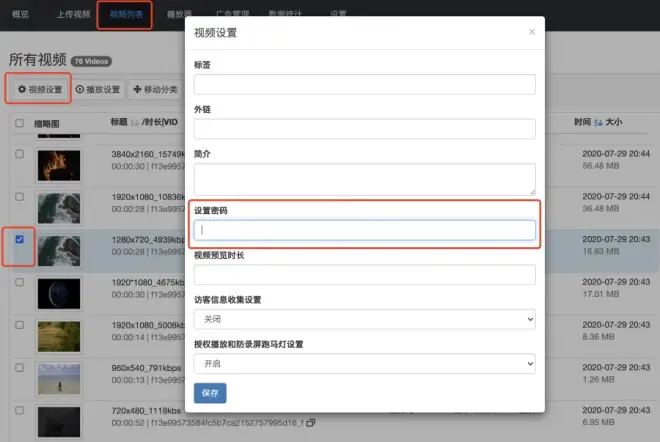Click the play icon on 播放设置

pos(81,90)
